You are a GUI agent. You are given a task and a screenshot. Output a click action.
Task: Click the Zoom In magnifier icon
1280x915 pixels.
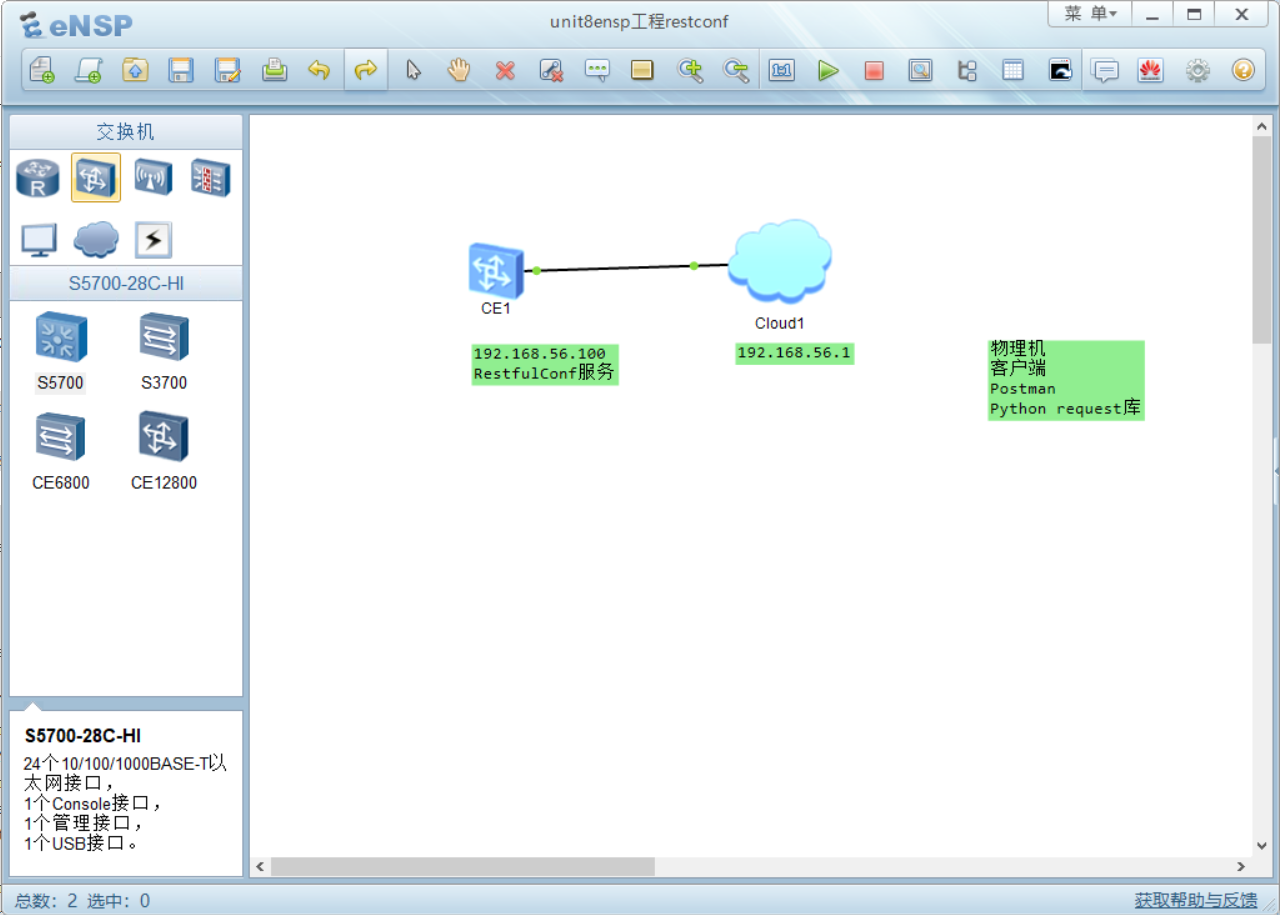(x=690, y=71)
